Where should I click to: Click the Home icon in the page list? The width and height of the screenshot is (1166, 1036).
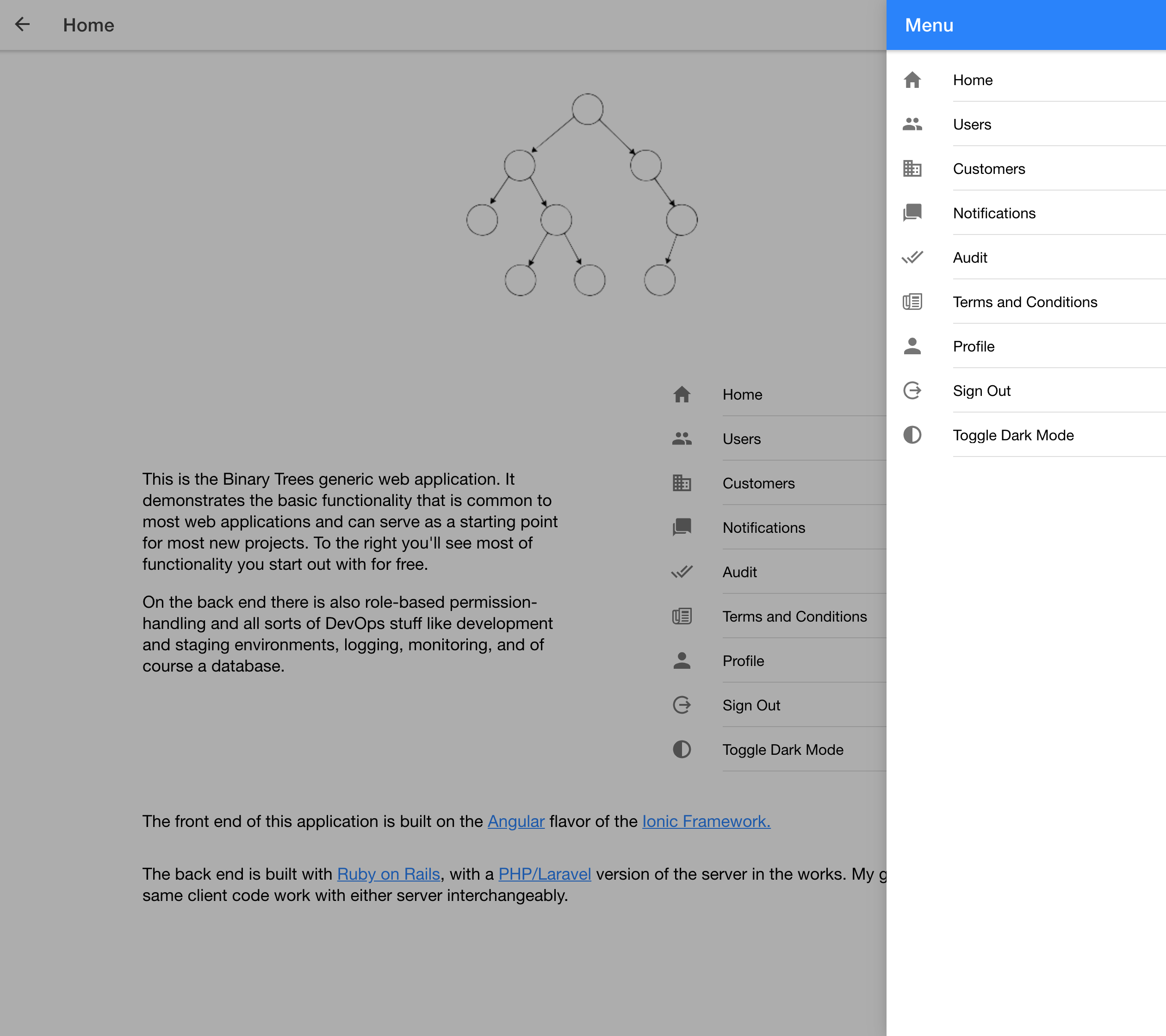682,395
